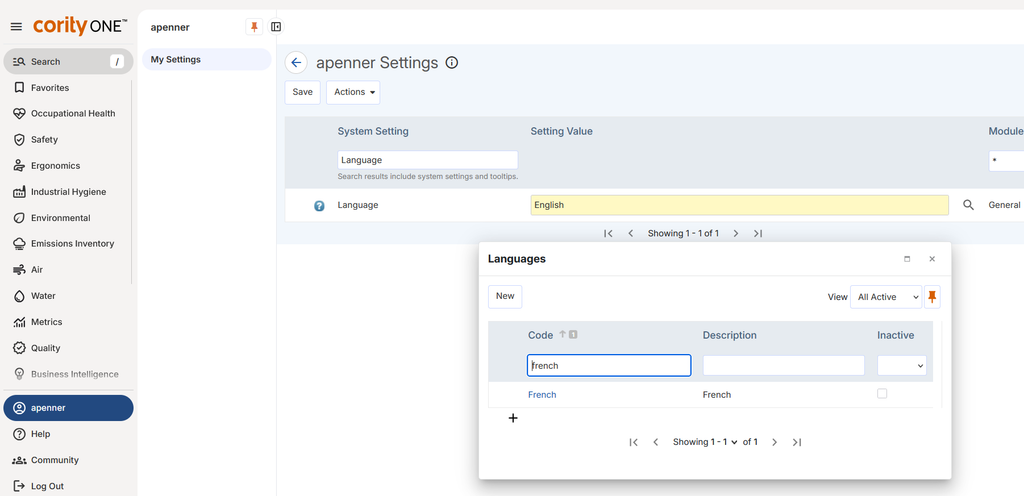Image resolution: width=1024 pixels, height=496 pixels.
Task: Click the orange pin icon in Languages dialog
Action: click(932, 297)
